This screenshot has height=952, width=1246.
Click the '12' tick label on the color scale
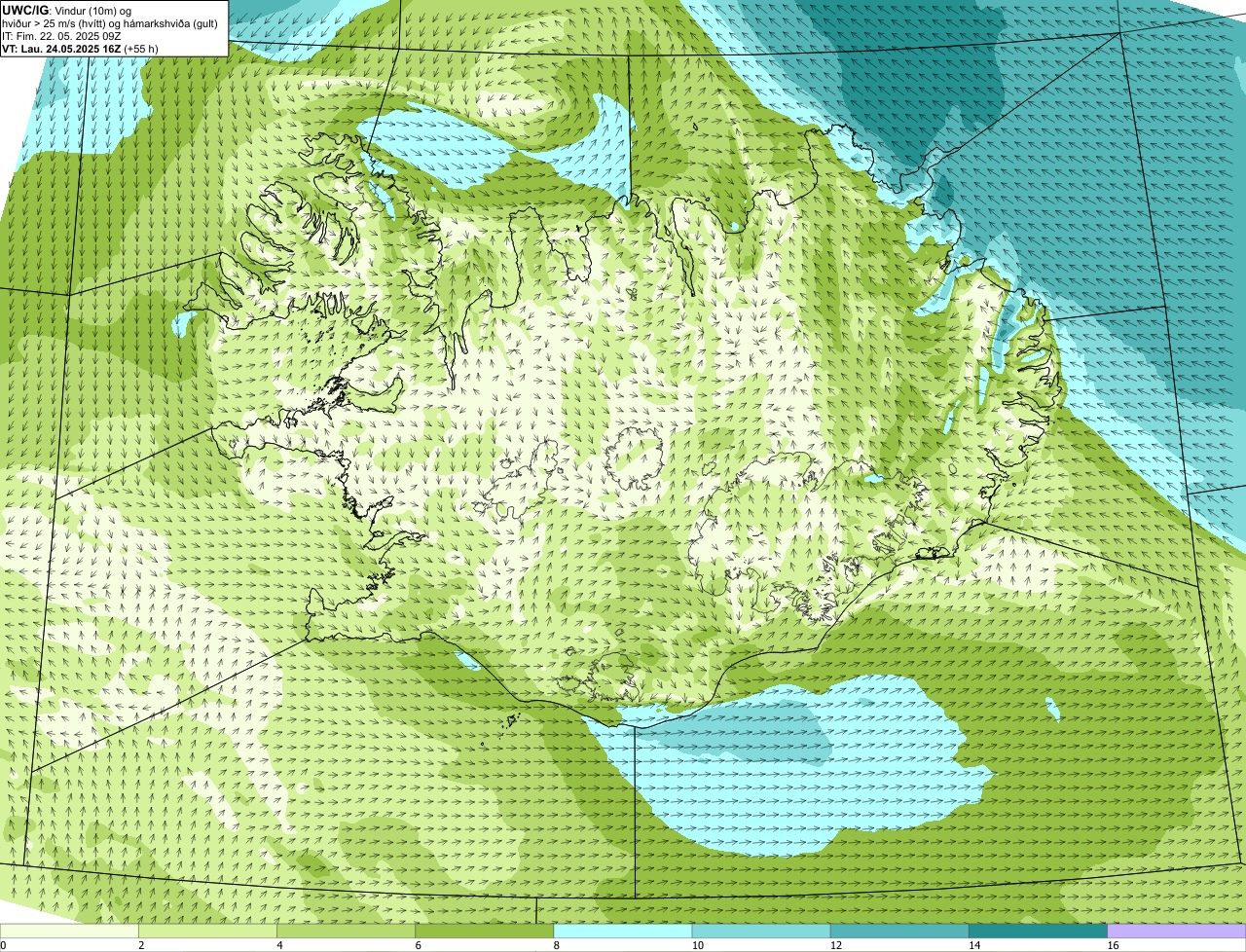[835, 945]
